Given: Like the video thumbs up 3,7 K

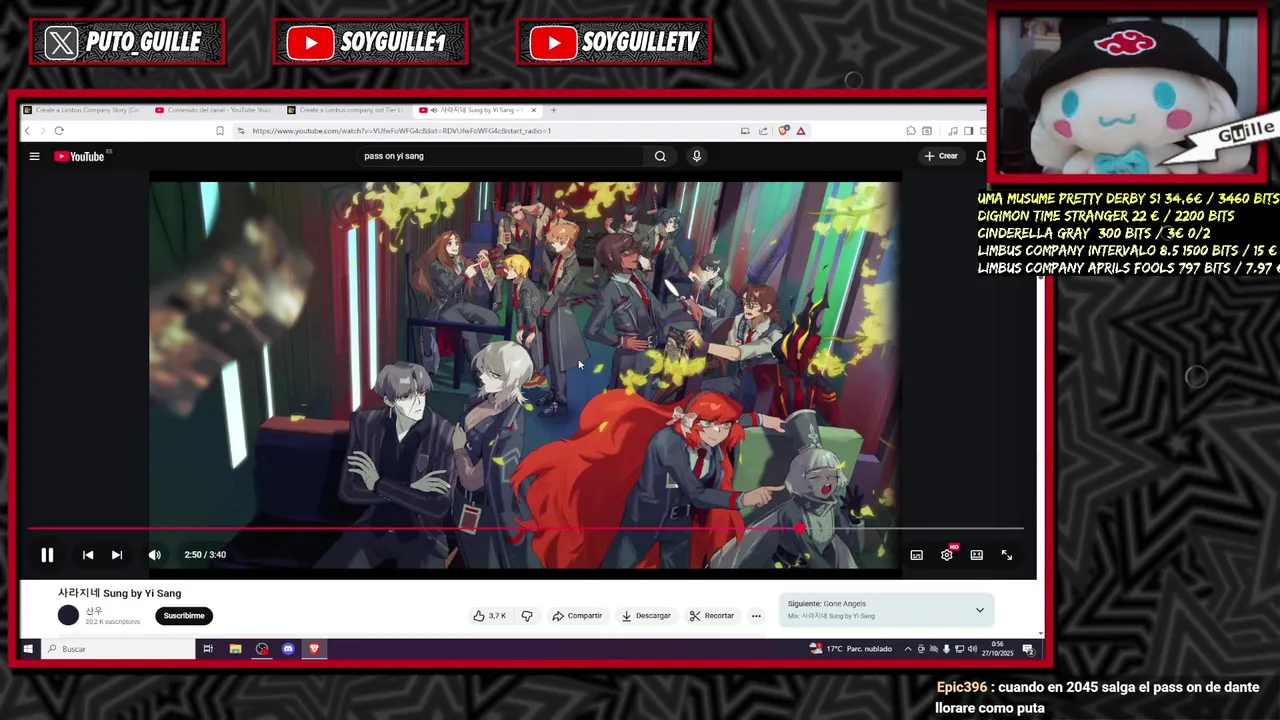Looking at the screenshot, I should pos(490,616).
